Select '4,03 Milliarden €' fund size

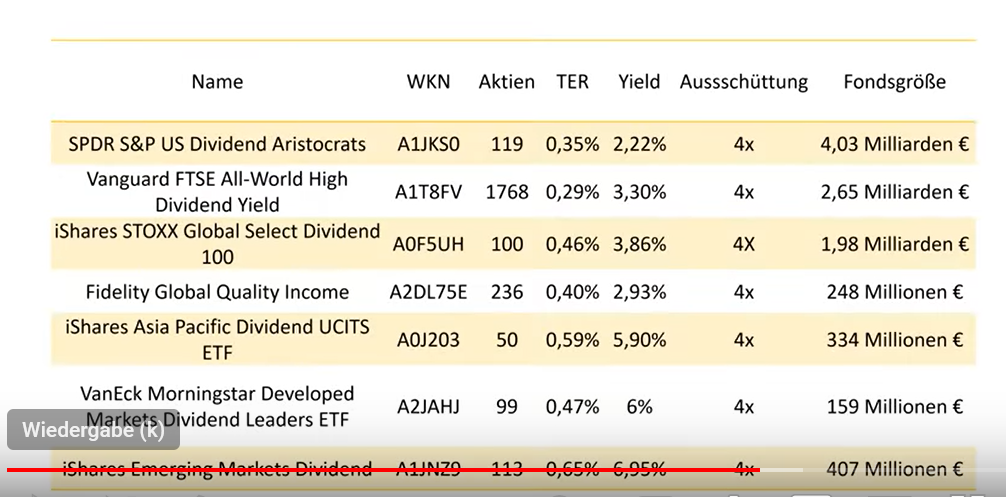click(894, 144)
